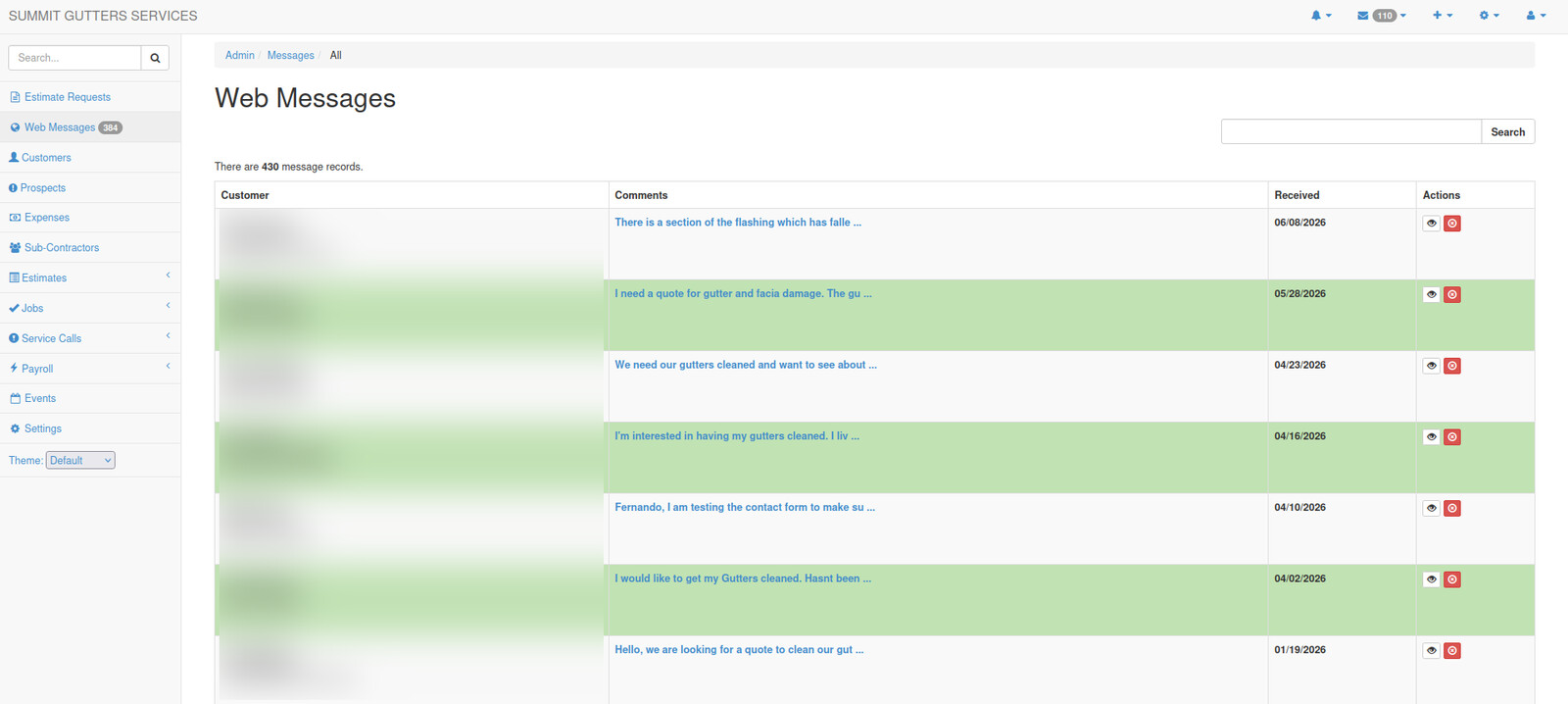Click the Messages breadcrumb link
Screen dimensions: 1568x704
tap(291, 55)
